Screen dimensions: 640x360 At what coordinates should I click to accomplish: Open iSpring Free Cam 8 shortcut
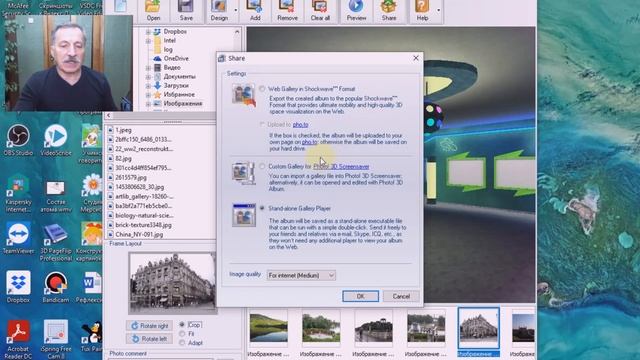(x=56, y=339)
